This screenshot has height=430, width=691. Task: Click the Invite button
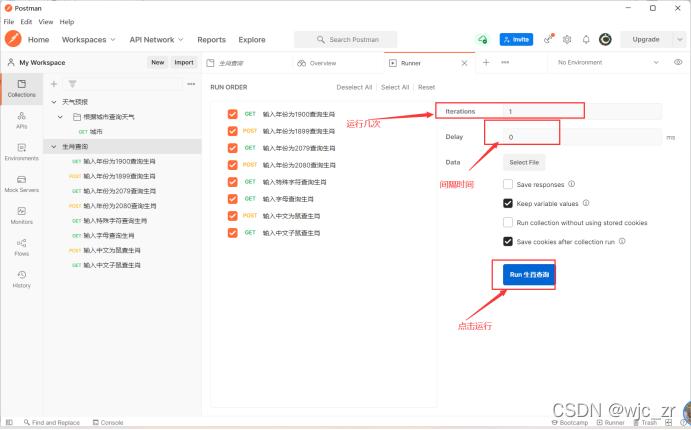pyautogui.click(x=516, y=39)
